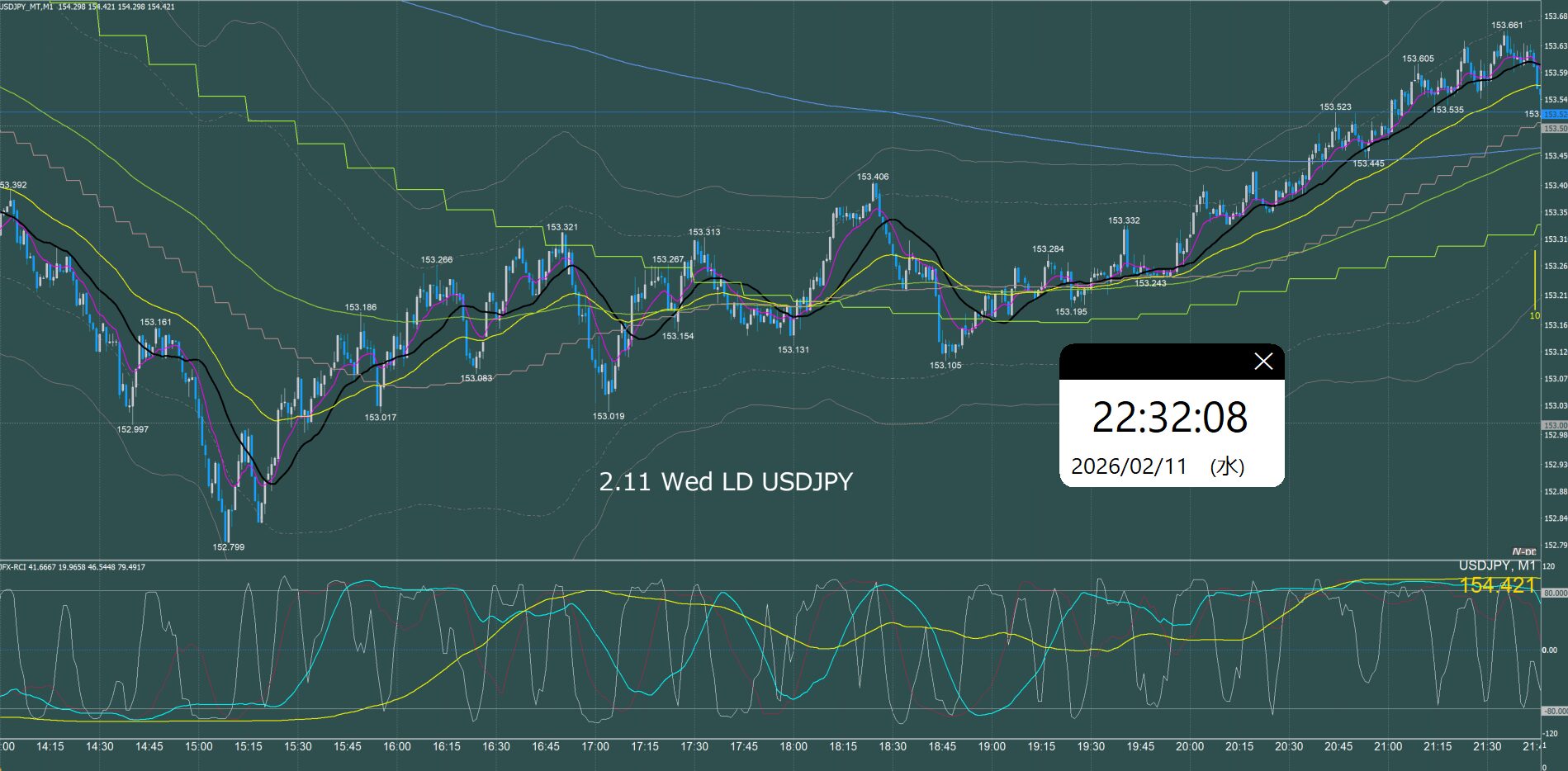The width and height of the screenshot is (1568, 771).
Task: Click the 15:15 mark on the time axis
Action: point(248,746)
